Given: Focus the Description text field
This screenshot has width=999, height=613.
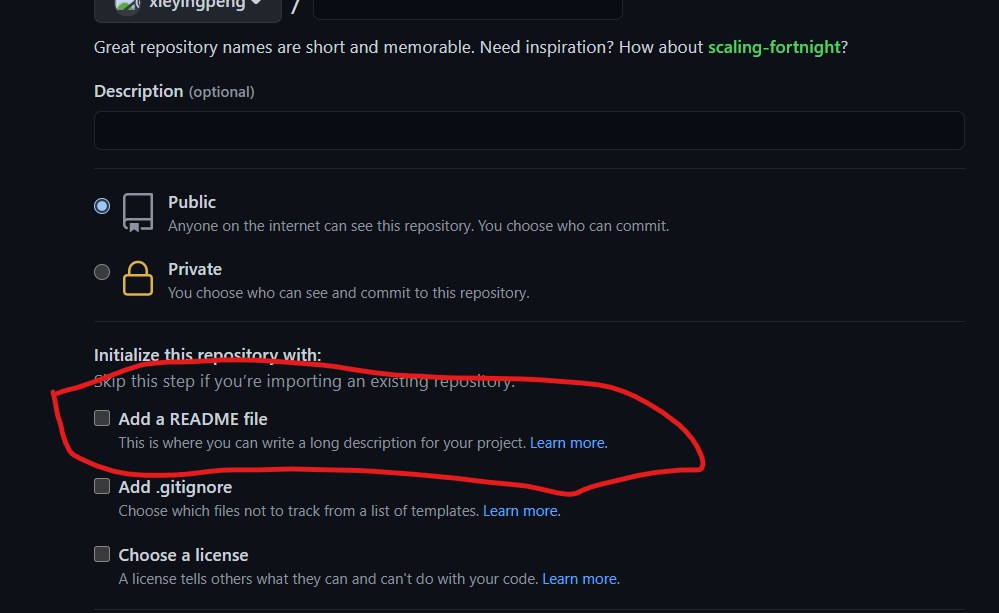Looking at the screenshot, I should pos(529,131).
